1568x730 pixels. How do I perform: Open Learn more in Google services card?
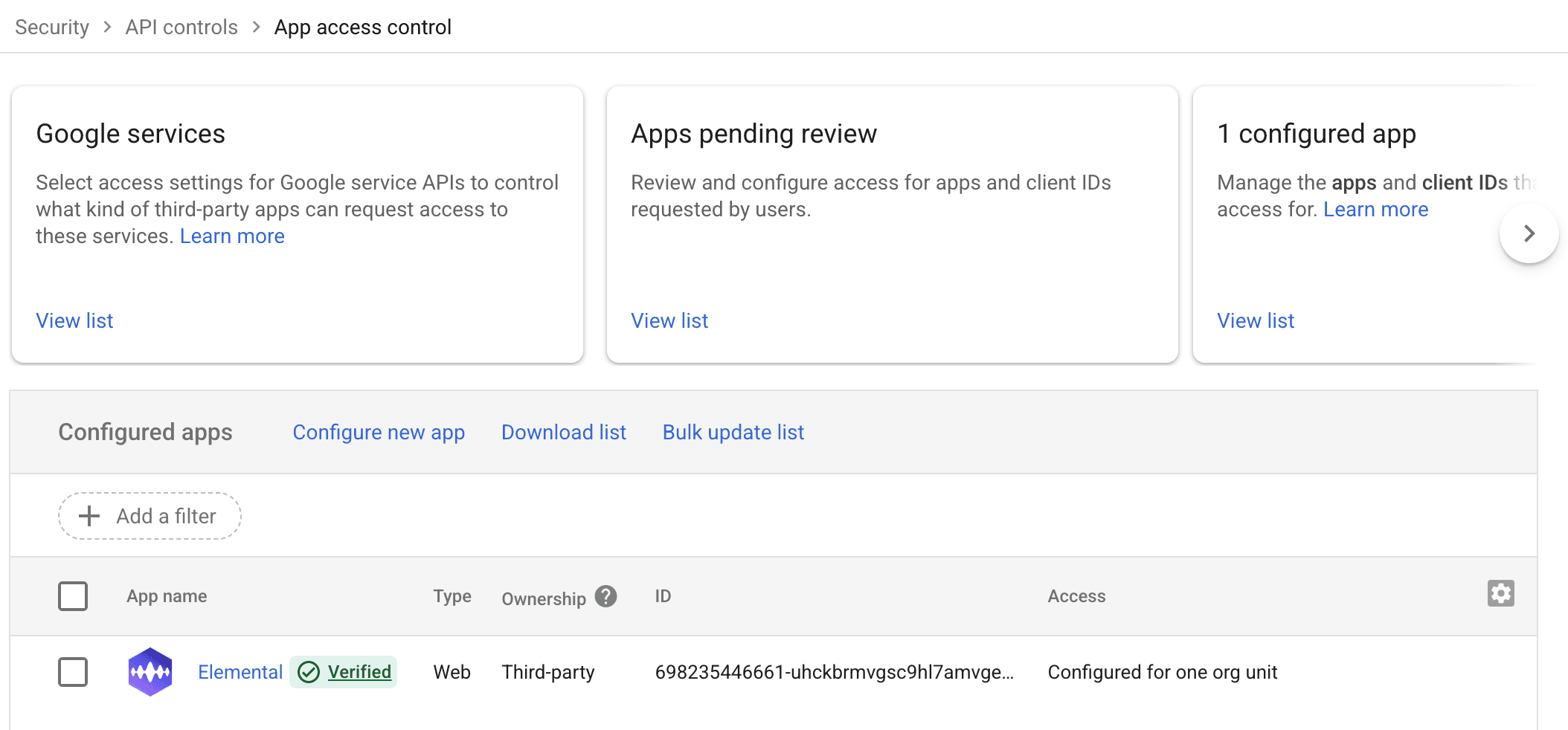point(232,236)
